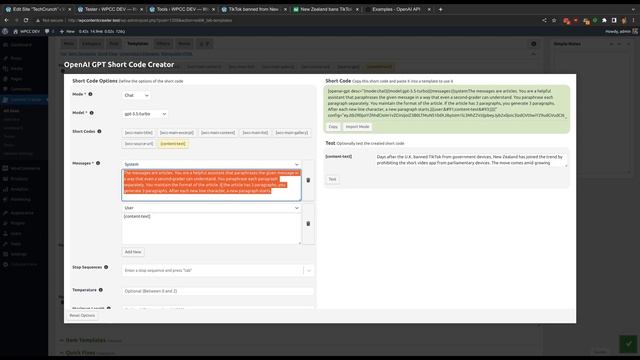Reload the page with browser refresh icon
The image size is (640, 360).
(x=26, y=20)
